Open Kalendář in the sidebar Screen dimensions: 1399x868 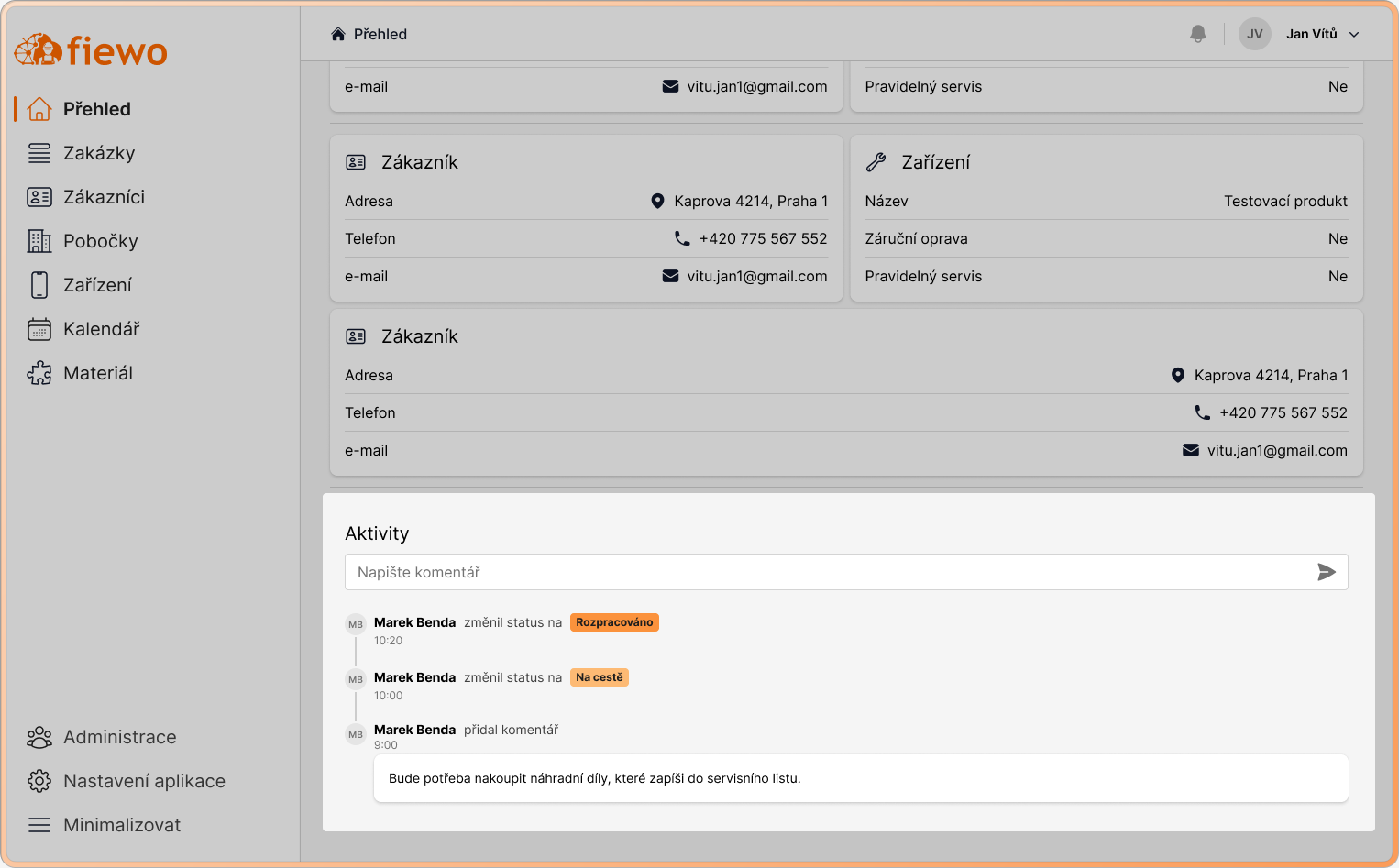pos(101,329)
